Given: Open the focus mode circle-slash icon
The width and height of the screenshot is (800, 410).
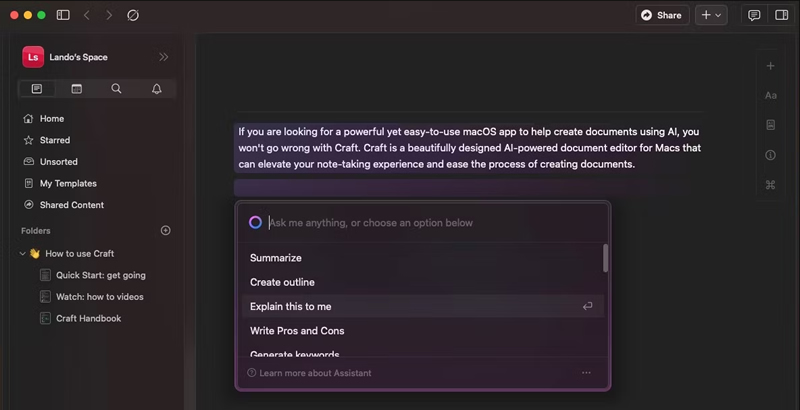Looking at the screenshot, I should pyautogui.click(x=133, y=15).
